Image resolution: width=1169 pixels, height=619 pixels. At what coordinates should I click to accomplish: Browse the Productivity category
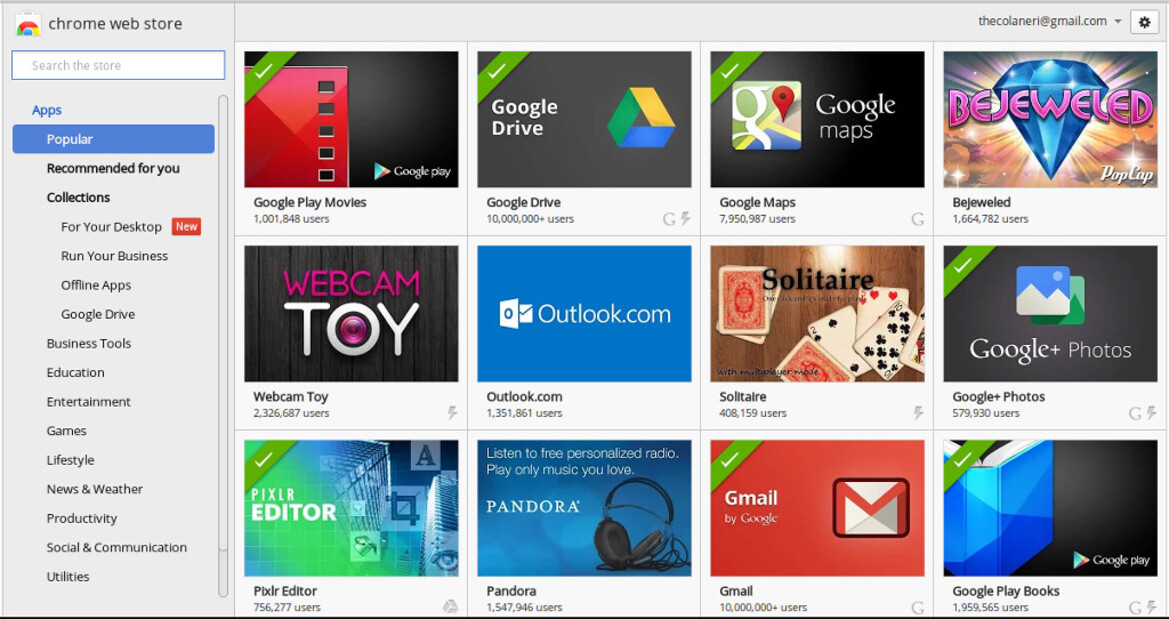point(81,518)
